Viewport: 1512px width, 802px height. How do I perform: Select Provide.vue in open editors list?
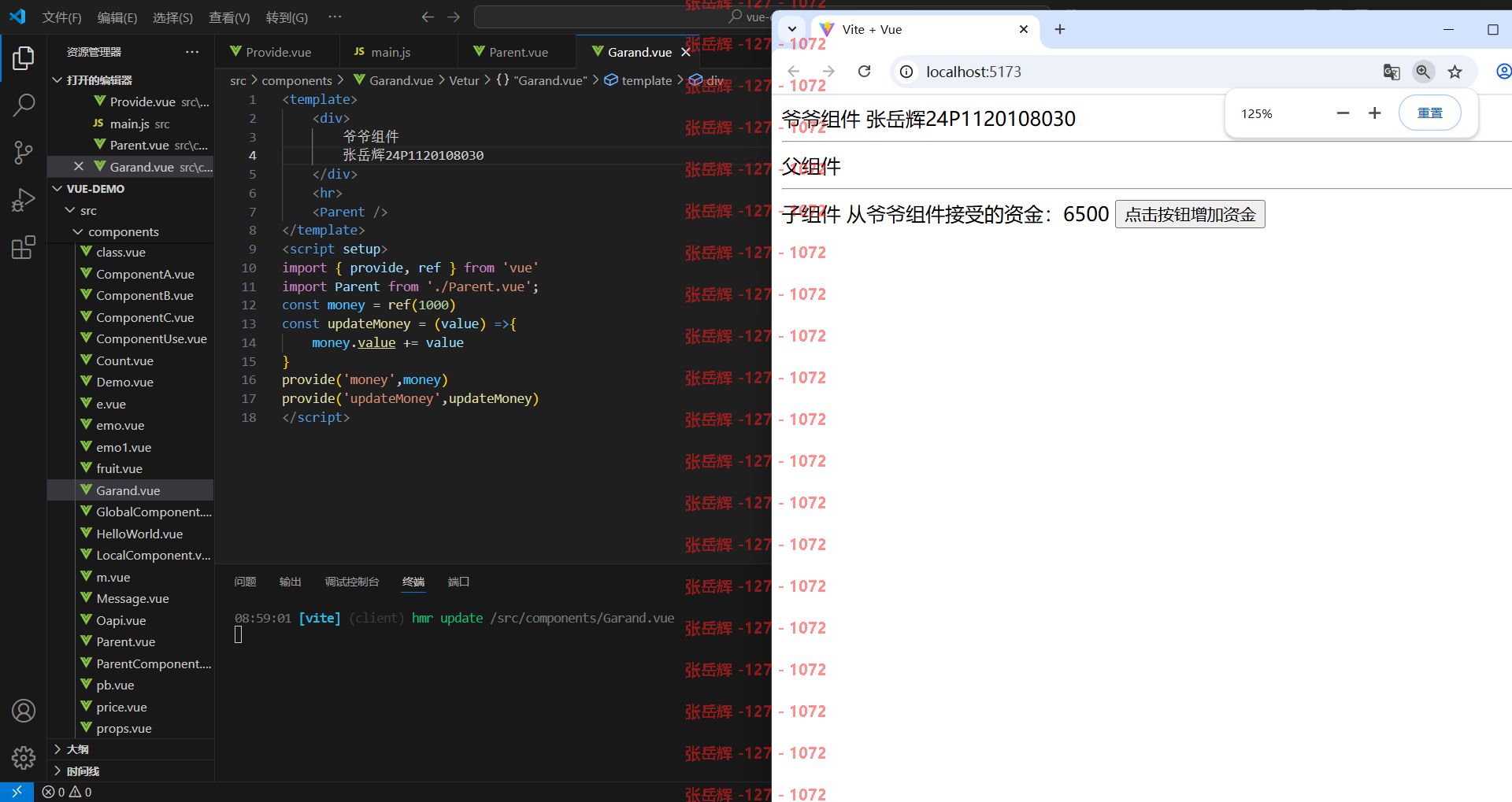coord(131,102)
